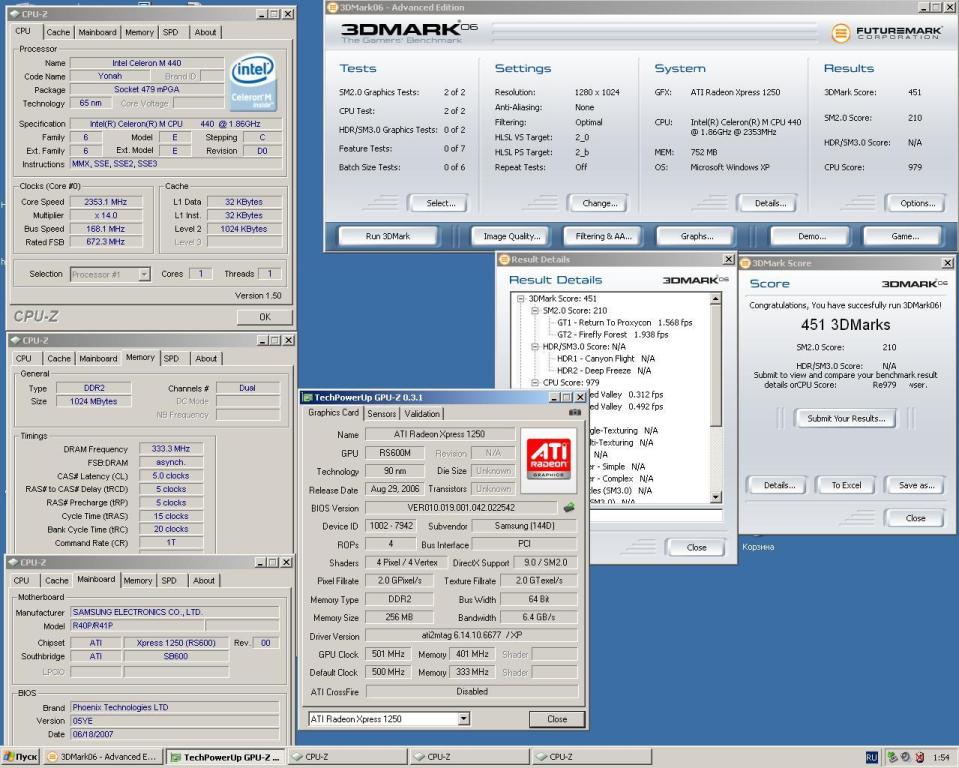
Task: Collapse the HDR/SM3.0 Score: N/A node
Action: (535, 347)
